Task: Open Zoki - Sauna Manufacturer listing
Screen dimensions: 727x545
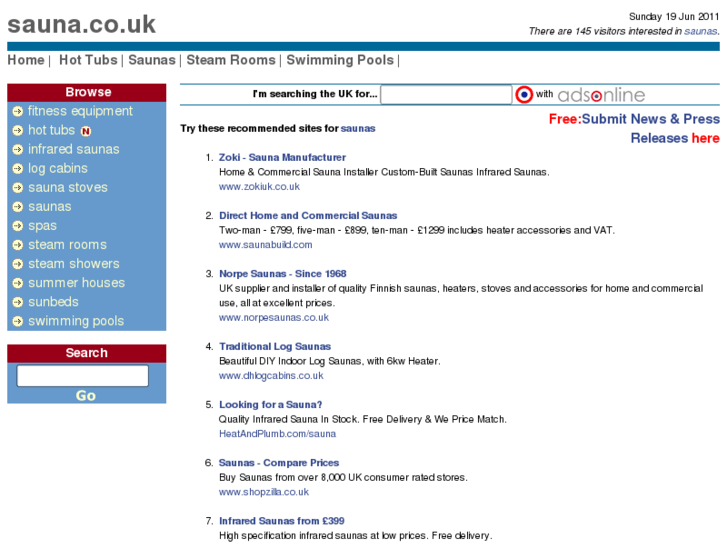Action: pyautogui.click(x=282, y=158)
